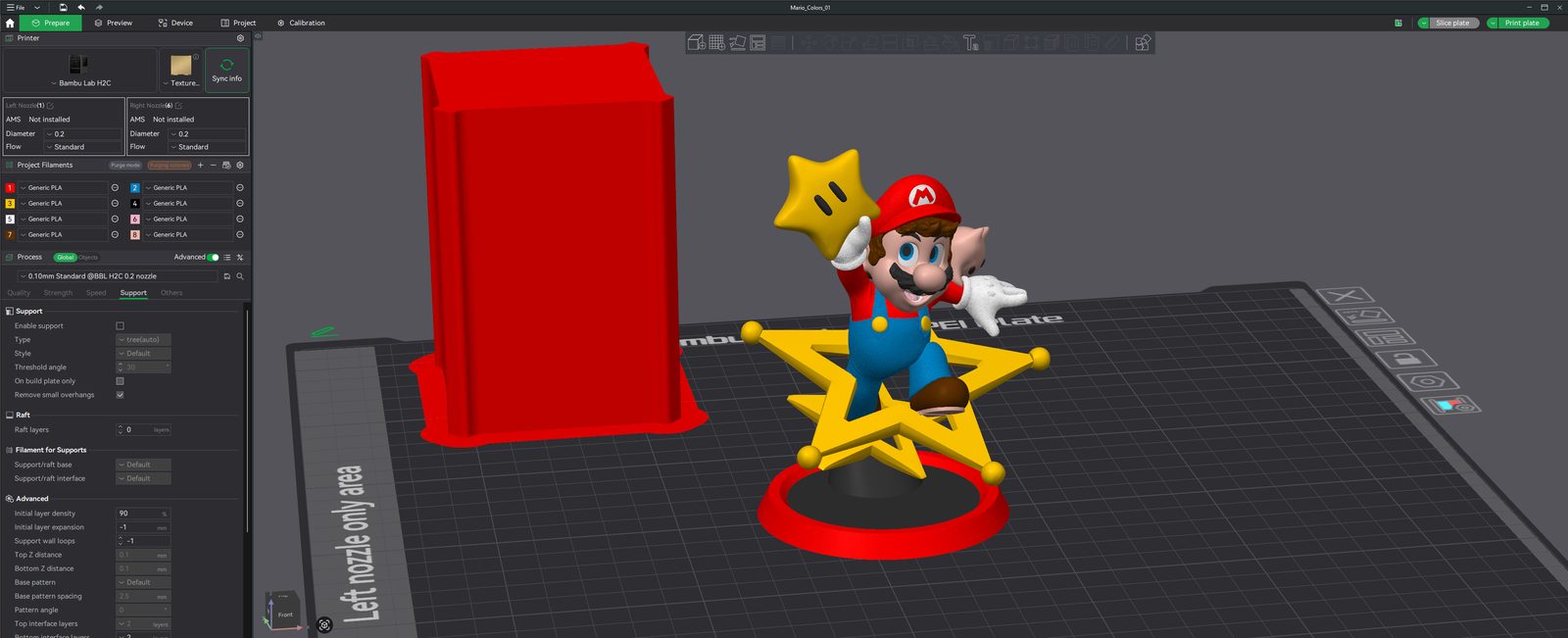
Task: Open the Calibration tab
Action: (301, 23)
